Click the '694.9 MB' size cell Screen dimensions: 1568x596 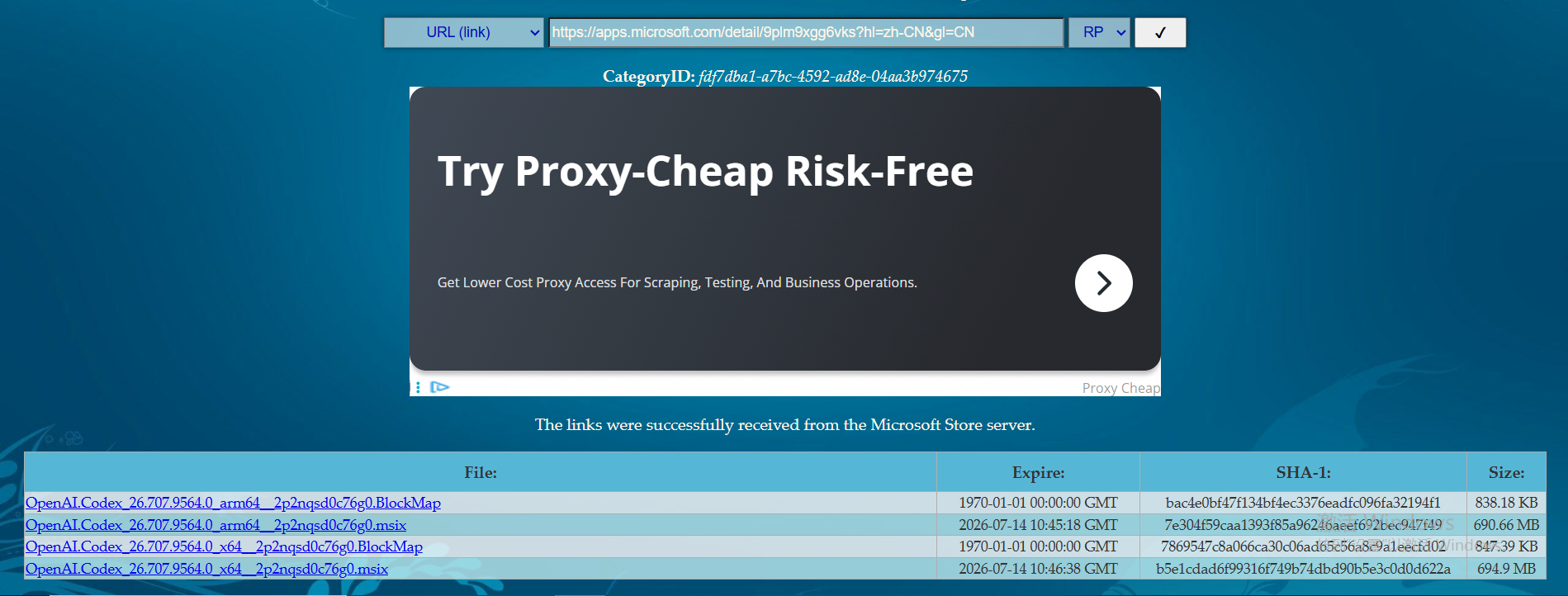[1506, 569]
